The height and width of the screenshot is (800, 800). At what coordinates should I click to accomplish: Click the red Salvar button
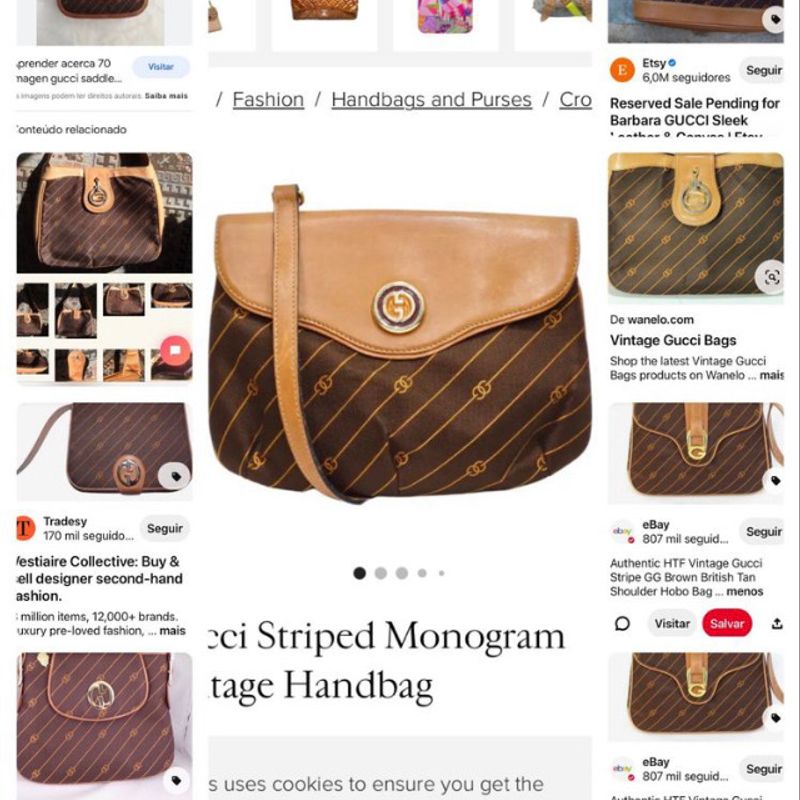tap(727, 623)
